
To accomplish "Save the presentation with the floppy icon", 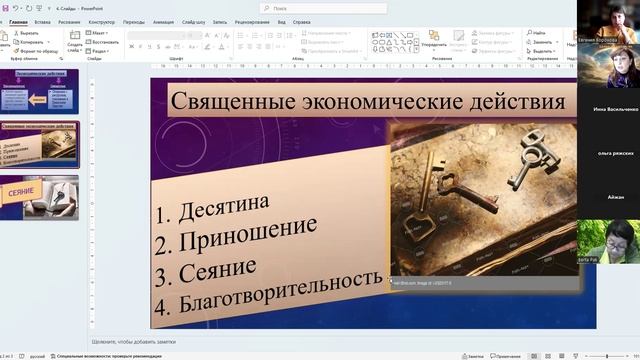I will [x=6, y=8].
